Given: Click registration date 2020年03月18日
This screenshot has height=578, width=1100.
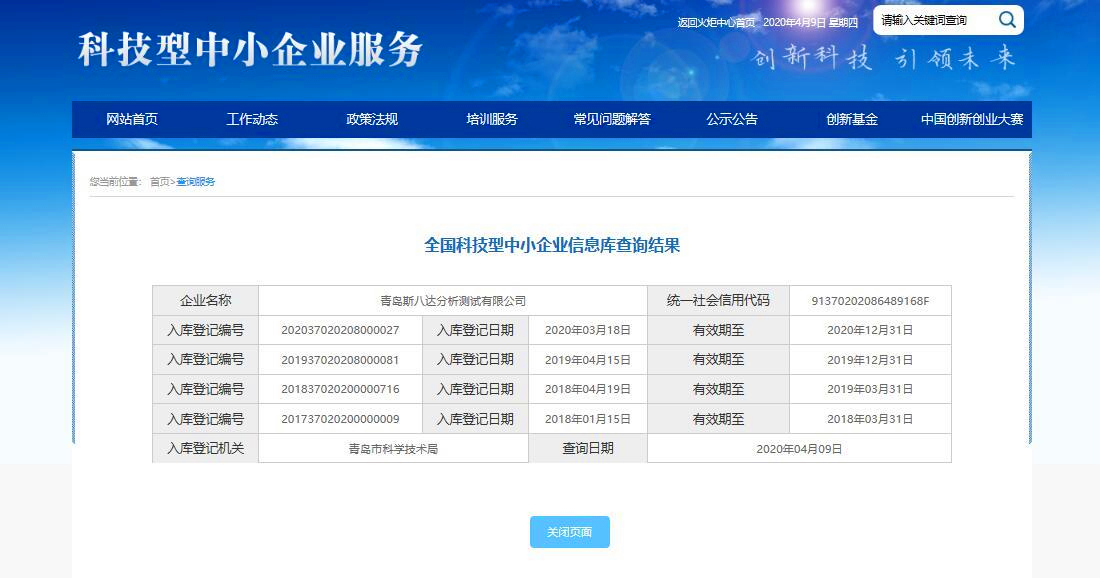Looking at the screenshot, I should [588, 330].
